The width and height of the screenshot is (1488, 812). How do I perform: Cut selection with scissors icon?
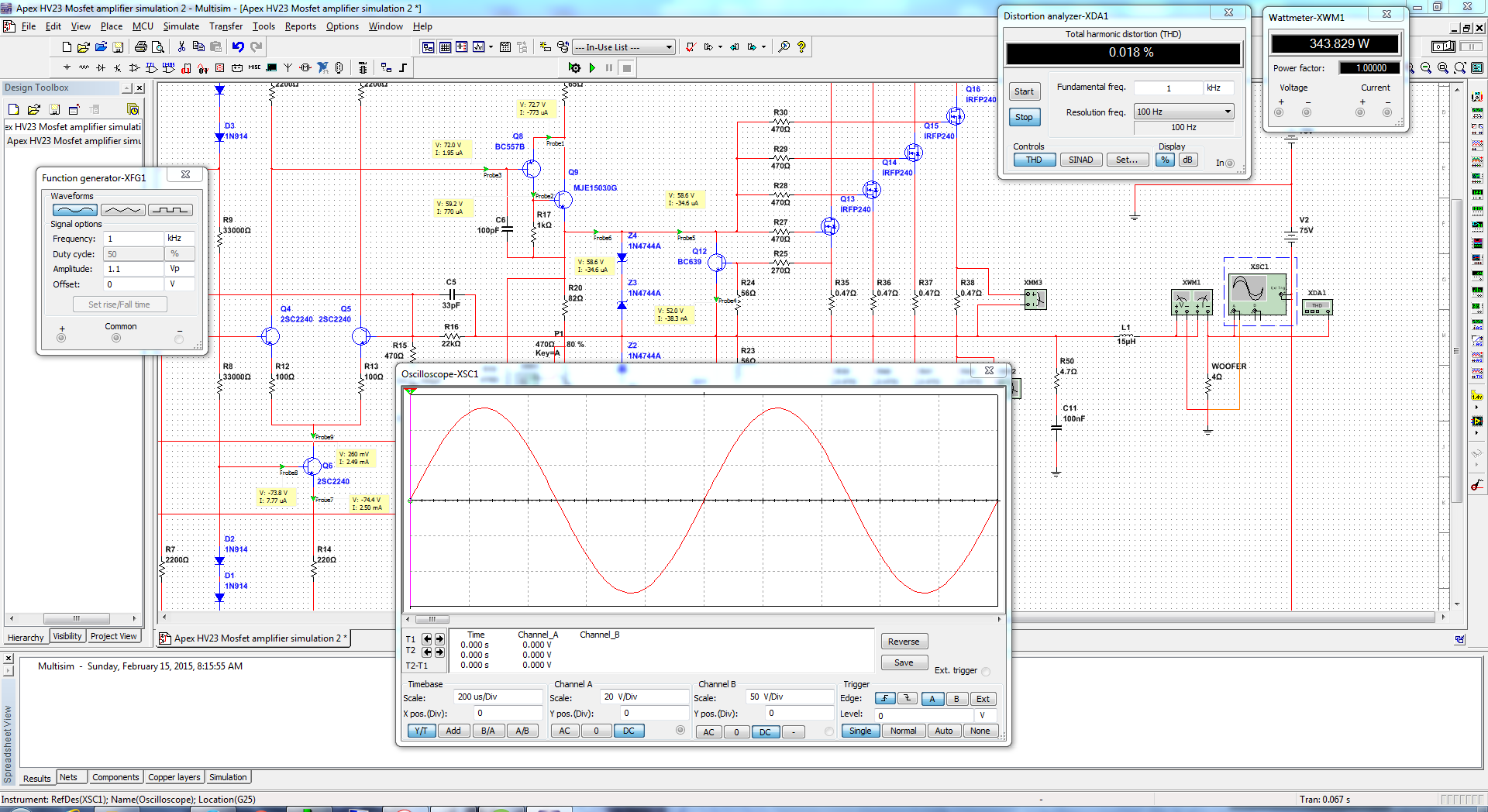(181, 46)
